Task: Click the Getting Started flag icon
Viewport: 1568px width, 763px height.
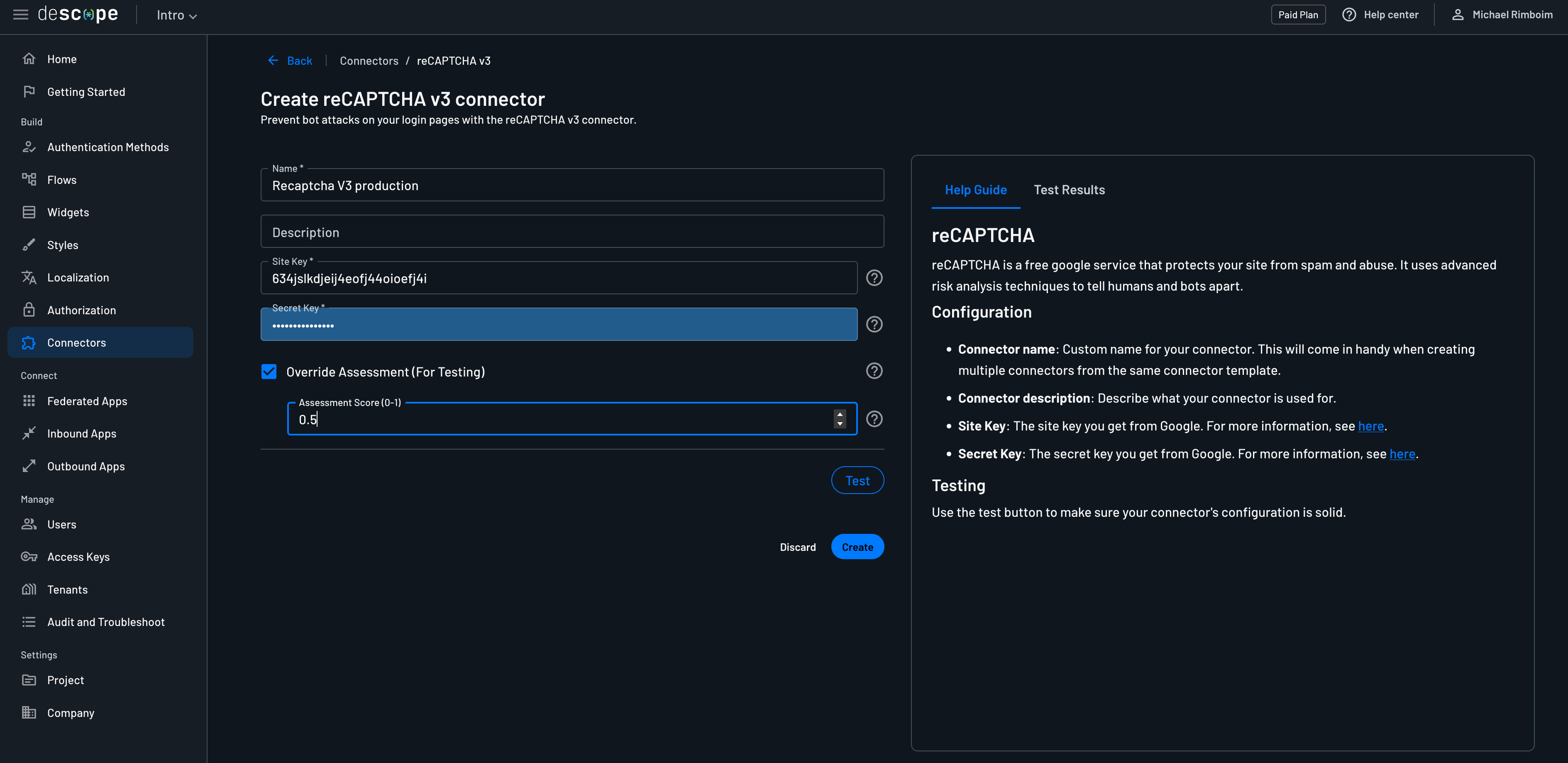Action: (29, 91)
